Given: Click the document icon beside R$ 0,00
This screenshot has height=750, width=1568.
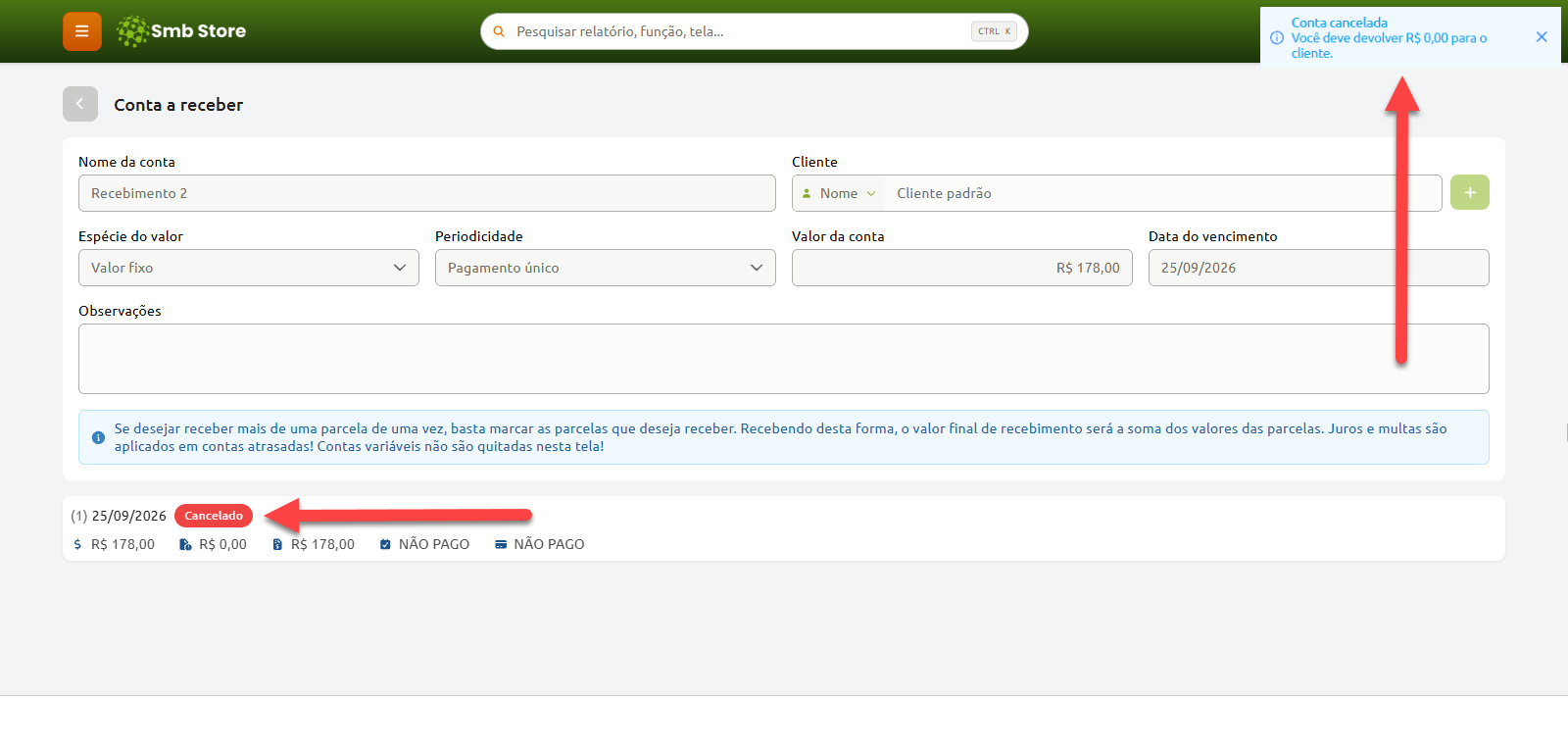Looking at the screenshot, I should tap(185, 544).
